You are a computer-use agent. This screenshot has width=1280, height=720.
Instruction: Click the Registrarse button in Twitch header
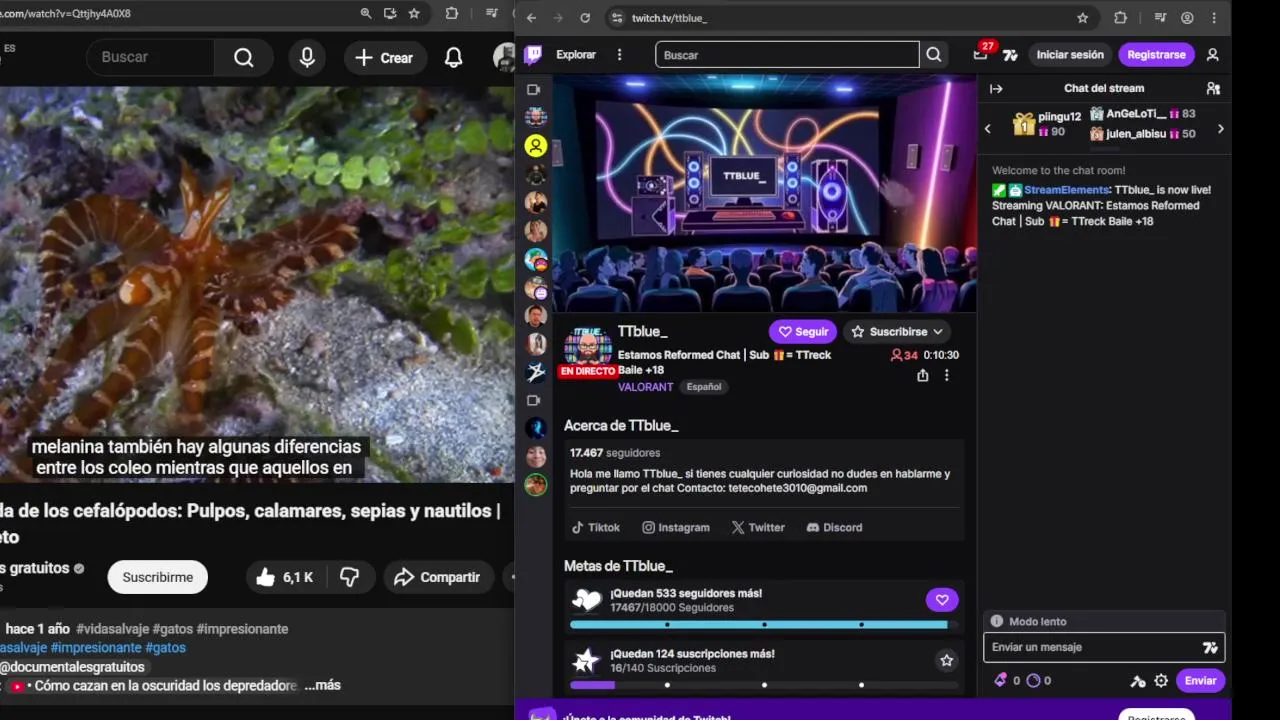point(1156,55)
